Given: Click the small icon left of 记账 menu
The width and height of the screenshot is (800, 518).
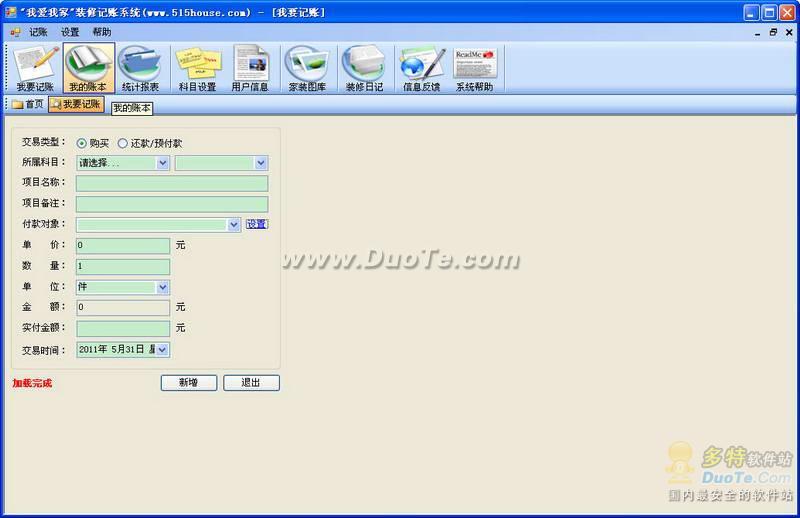Looking at the screenshot, I should [15, 32].
